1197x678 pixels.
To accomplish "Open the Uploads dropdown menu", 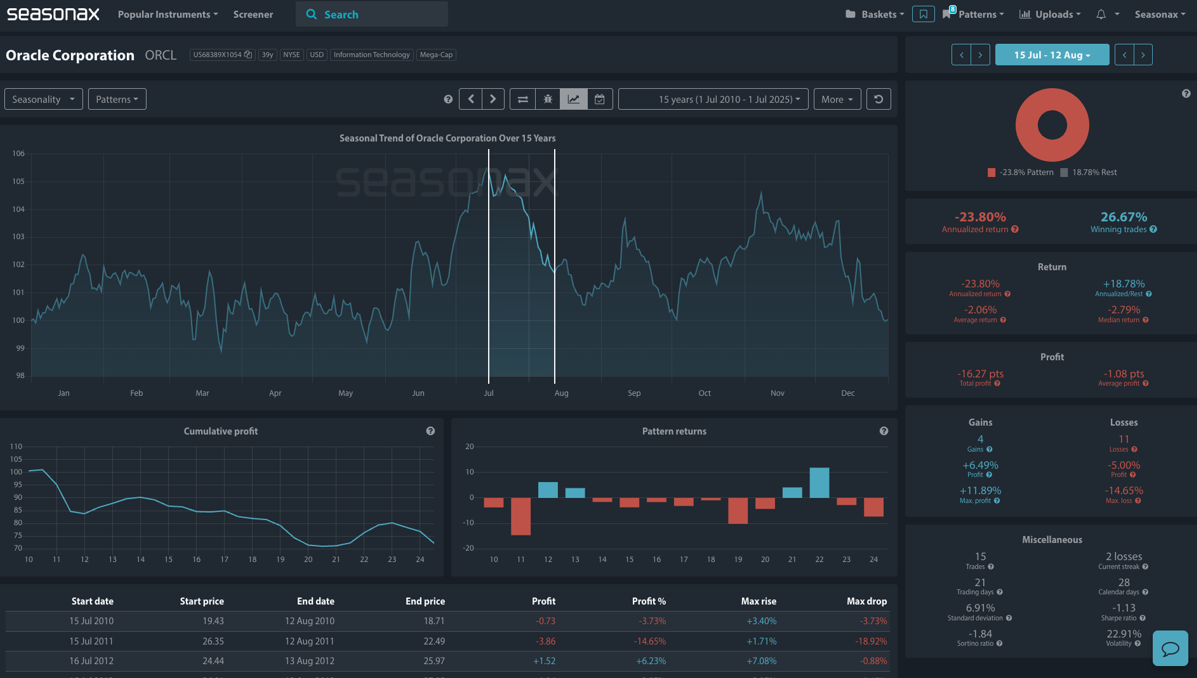I will (x=1050, y=15).
